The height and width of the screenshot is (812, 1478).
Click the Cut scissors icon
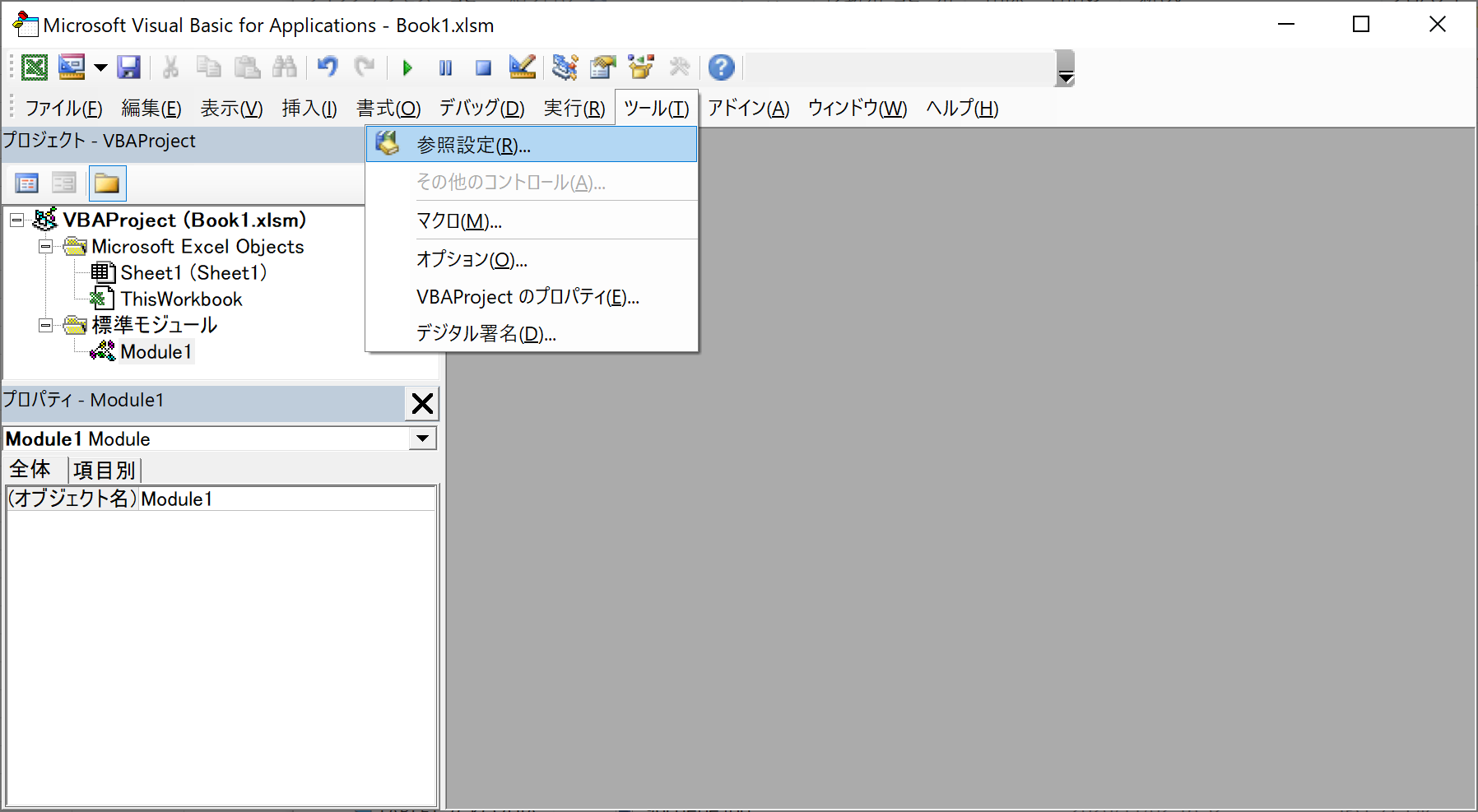click(x=171, y=67)
